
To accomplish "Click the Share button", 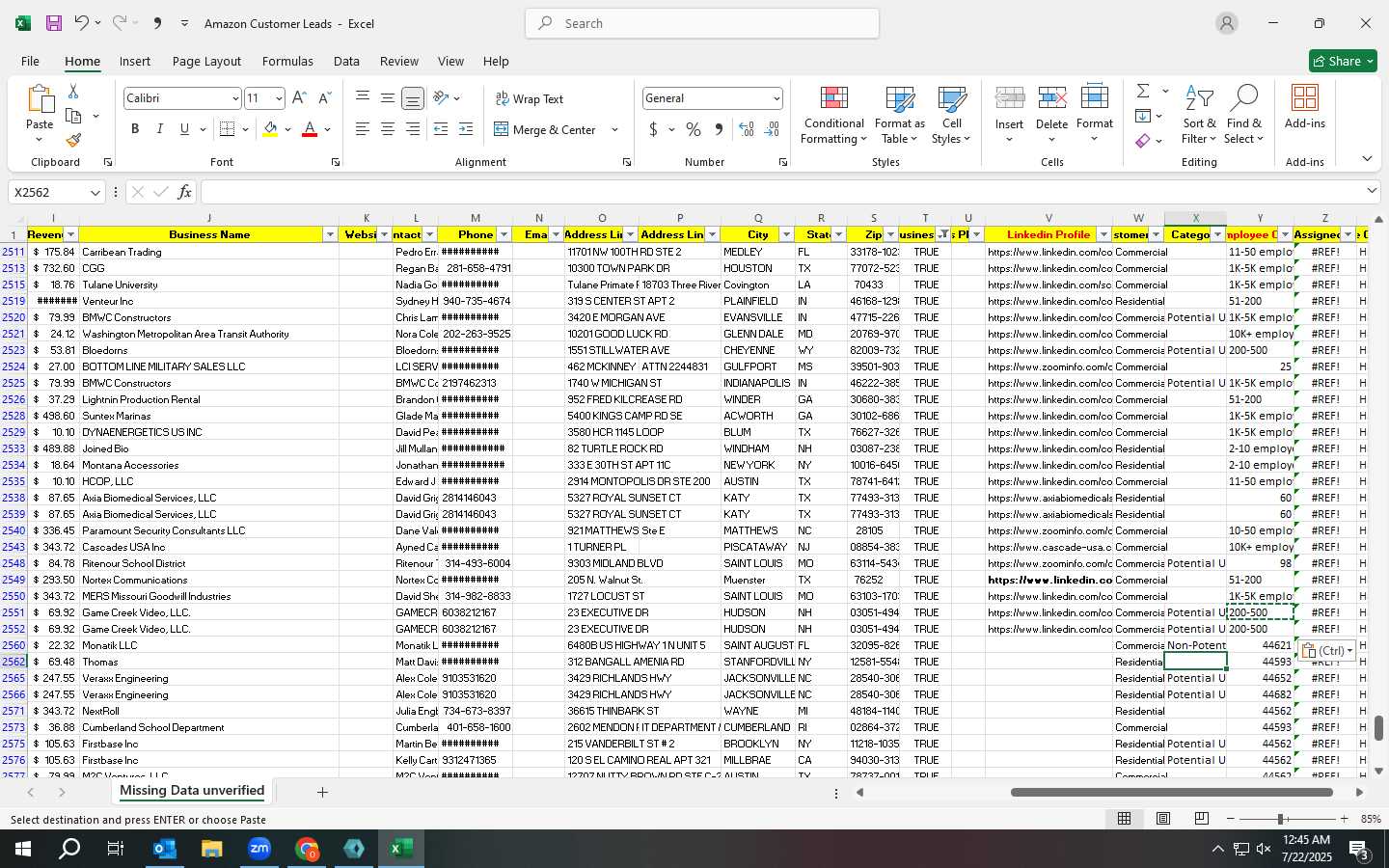I will point(1343,61).
